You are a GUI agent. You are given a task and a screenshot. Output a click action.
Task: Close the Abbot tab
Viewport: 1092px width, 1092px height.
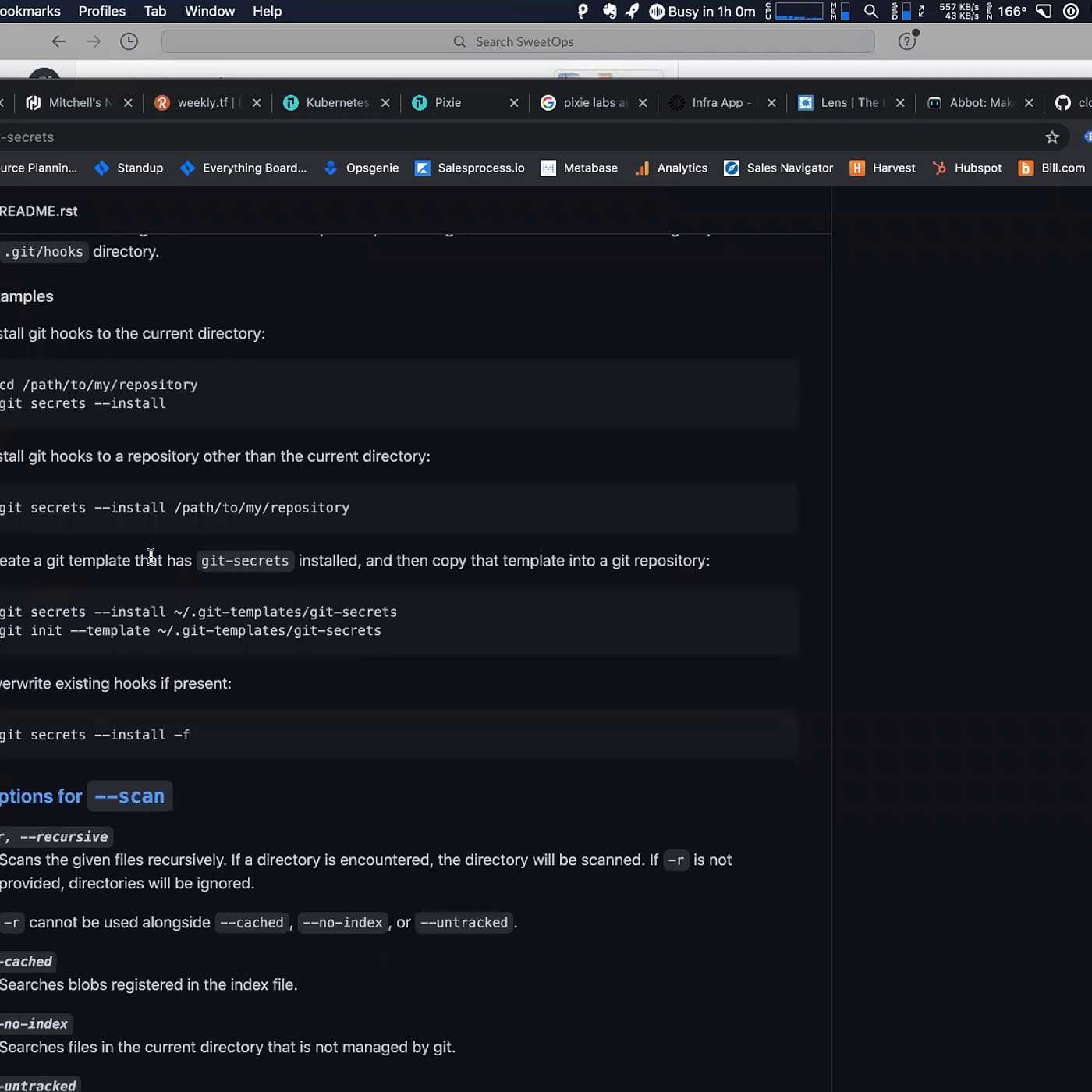(x=1029, y=102)
